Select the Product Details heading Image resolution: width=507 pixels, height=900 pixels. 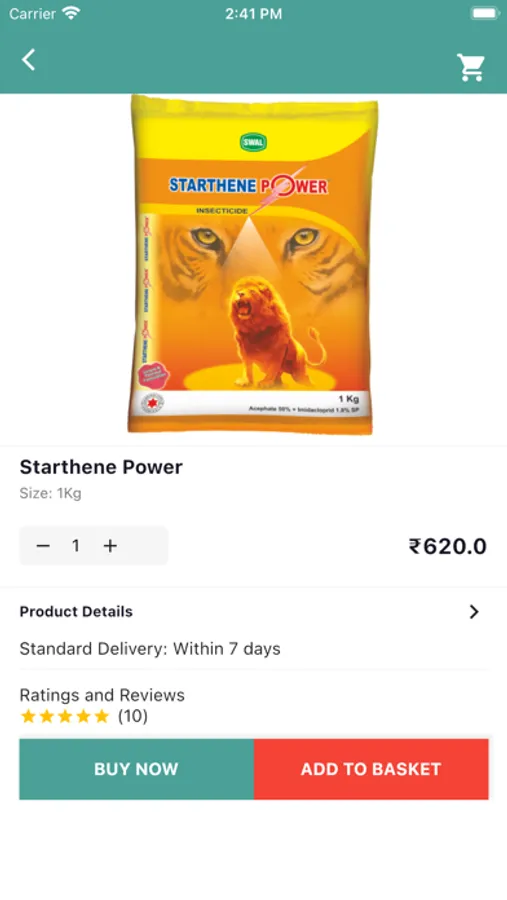pos(76,612)
